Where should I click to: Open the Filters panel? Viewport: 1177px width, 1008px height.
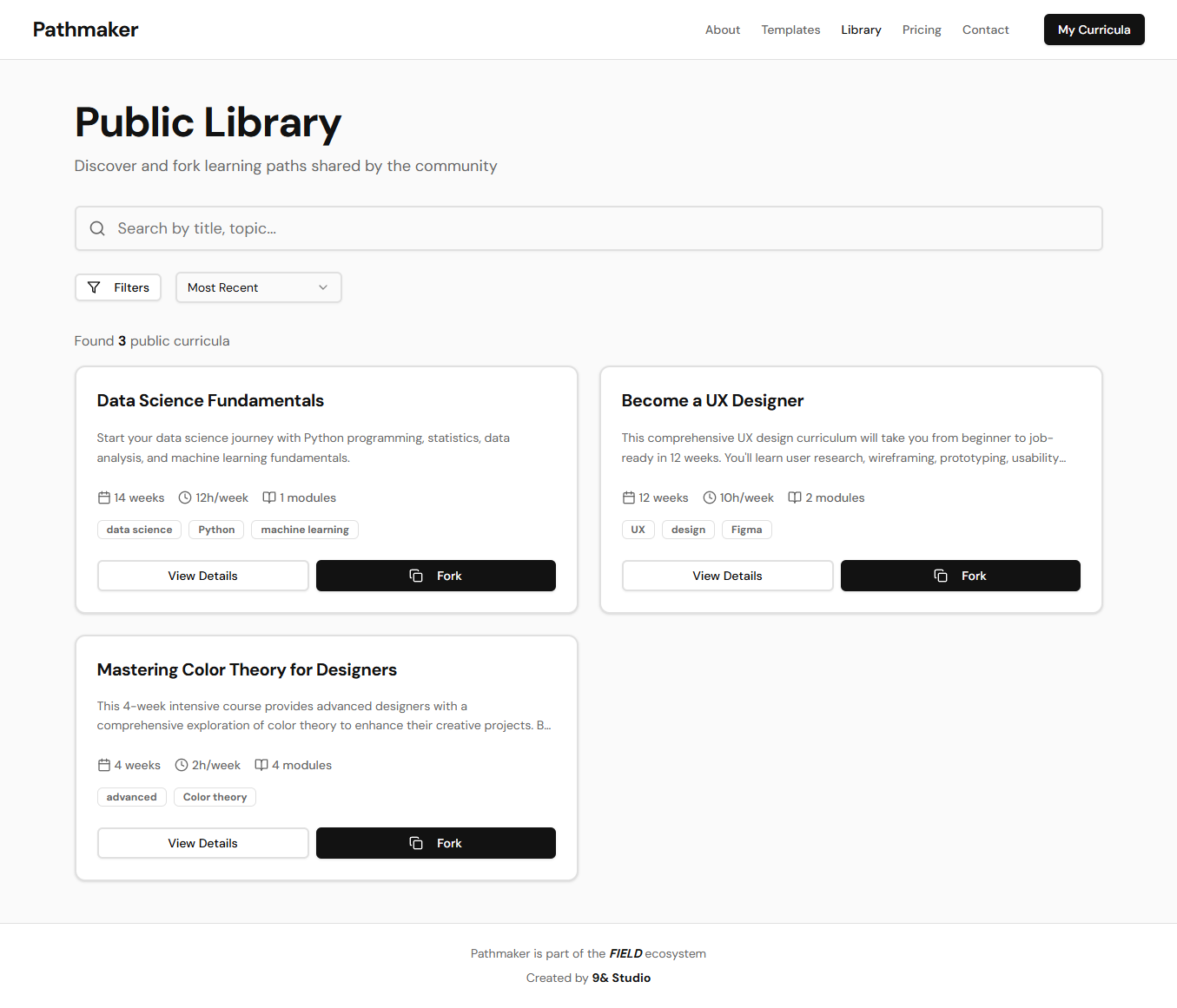(117, 287)
